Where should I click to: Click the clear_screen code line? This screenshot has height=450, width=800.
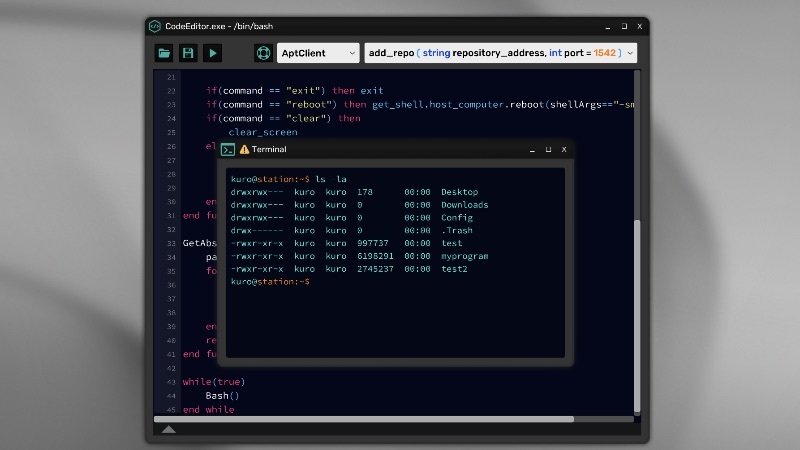(263, 132)
